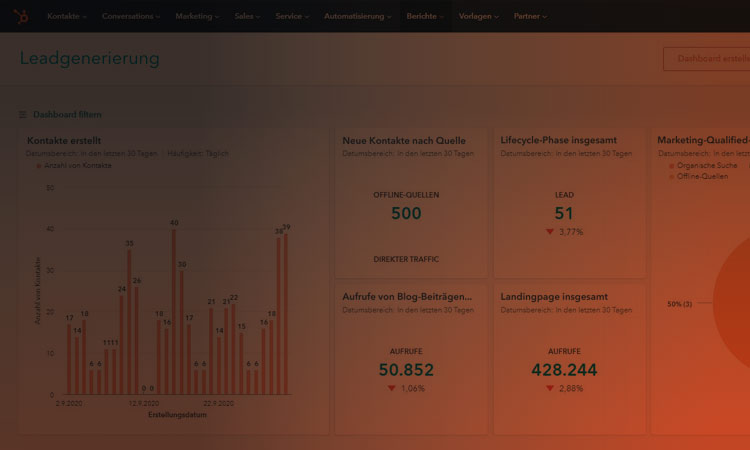Toggle Organische Suche legend swatch
750x450 pixels.
point(672,166)
